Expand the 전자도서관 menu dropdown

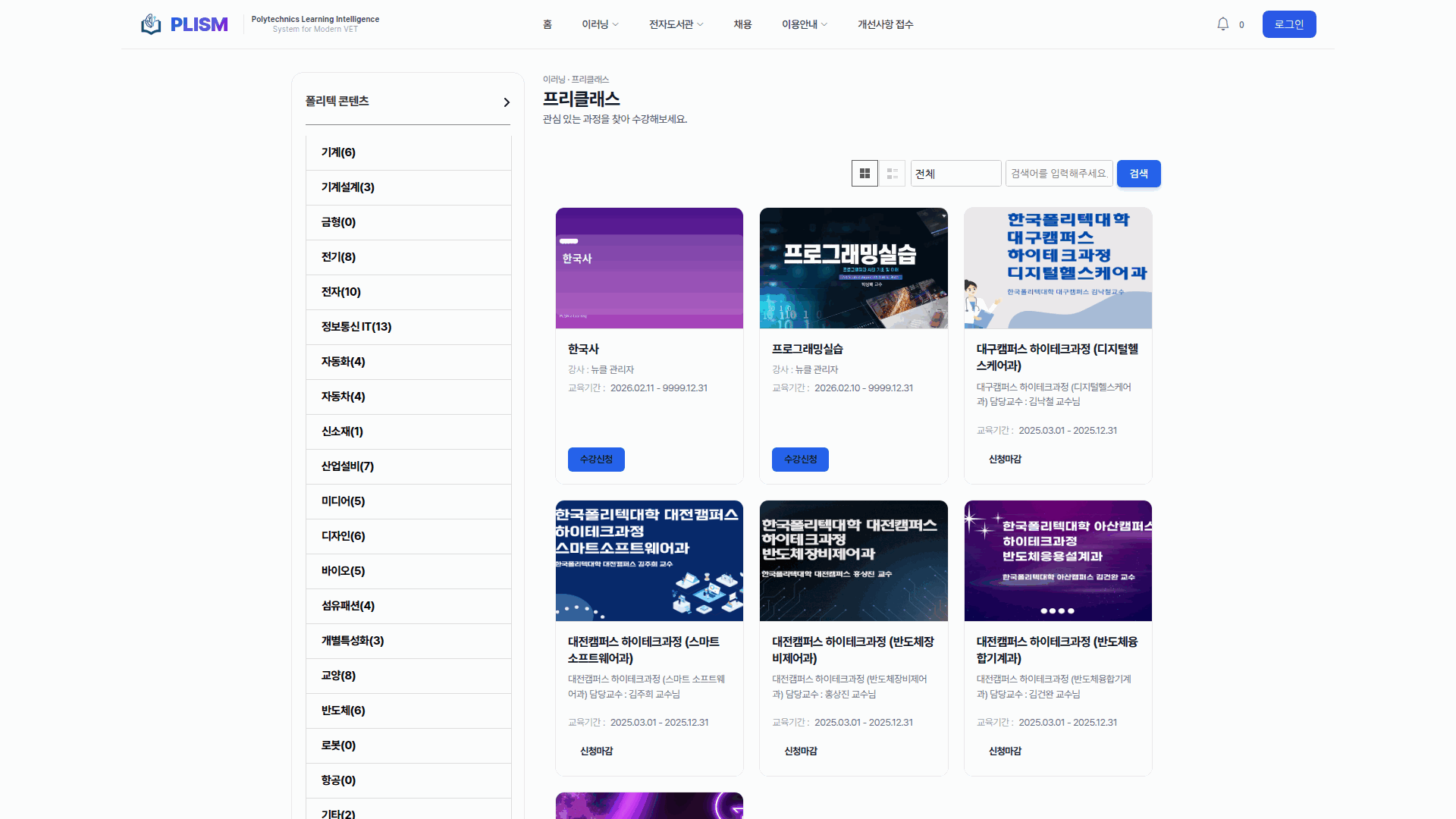point(674,24)
